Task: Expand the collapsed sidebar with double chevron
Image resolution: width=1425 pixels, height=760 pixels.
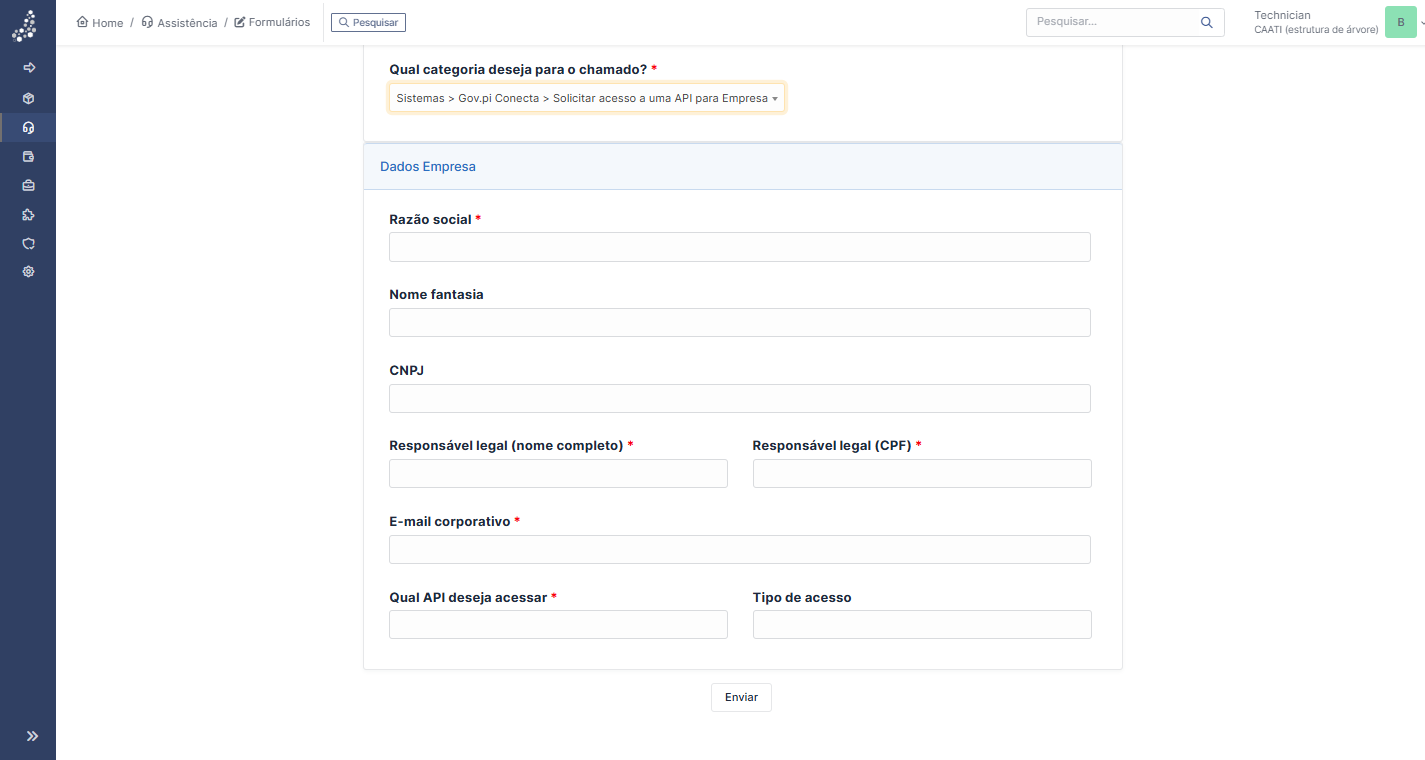Action: pos(32,736)
